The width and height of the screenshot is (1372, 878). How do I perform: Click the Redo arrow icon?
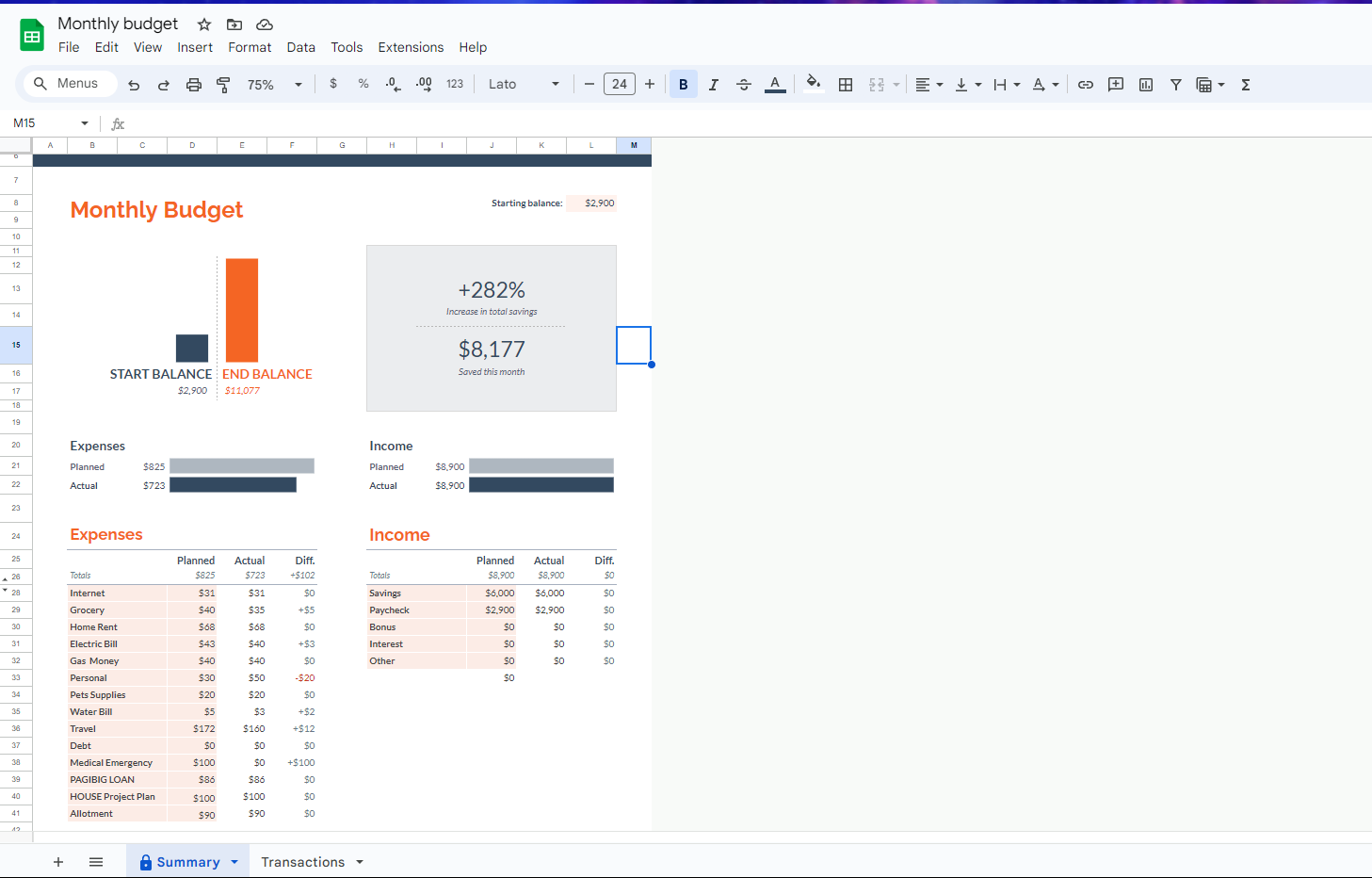pos(164,85)
